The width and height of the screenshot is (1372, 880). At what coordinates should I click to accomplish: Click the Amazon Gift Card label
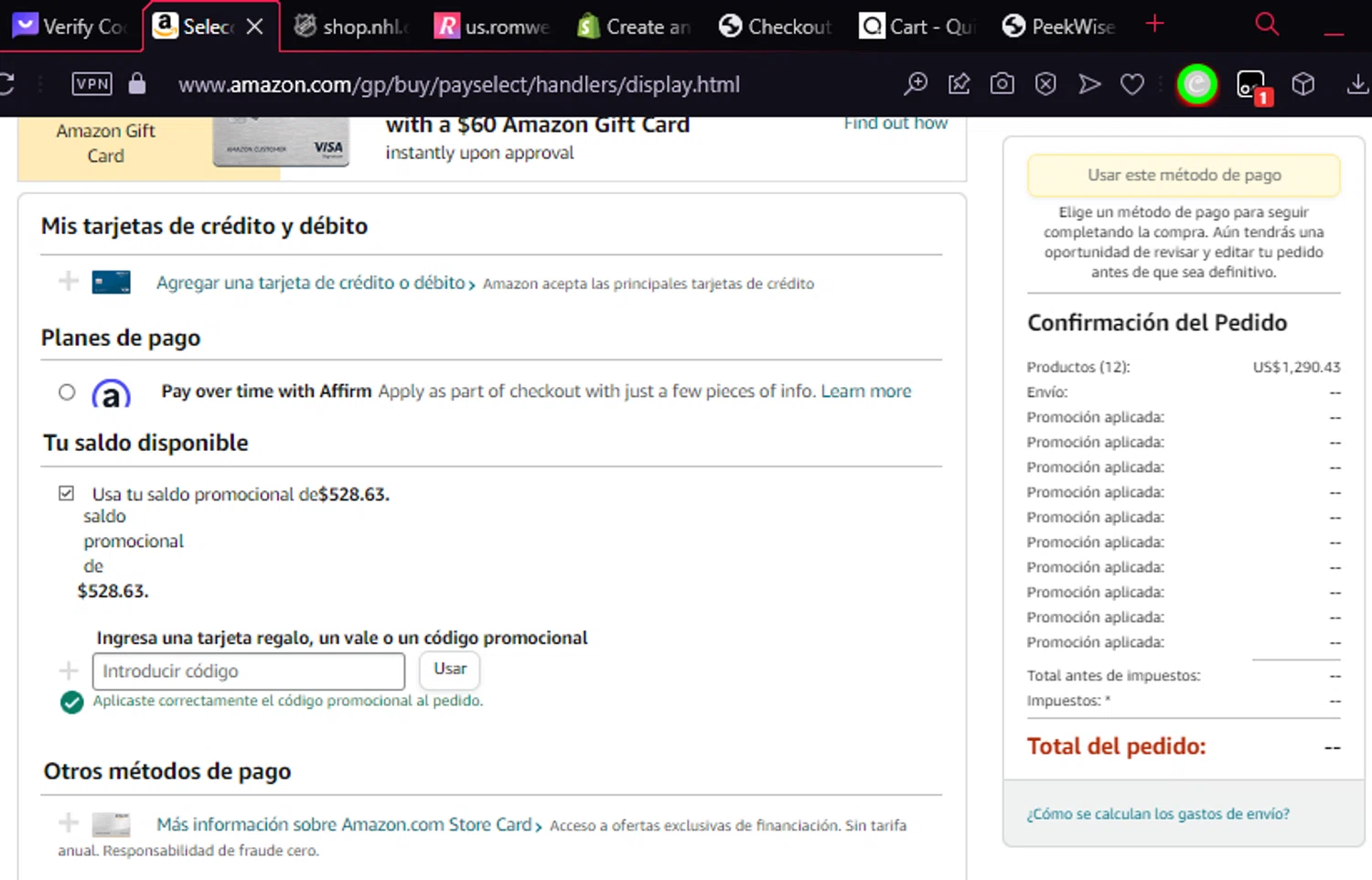coord(106,144)
